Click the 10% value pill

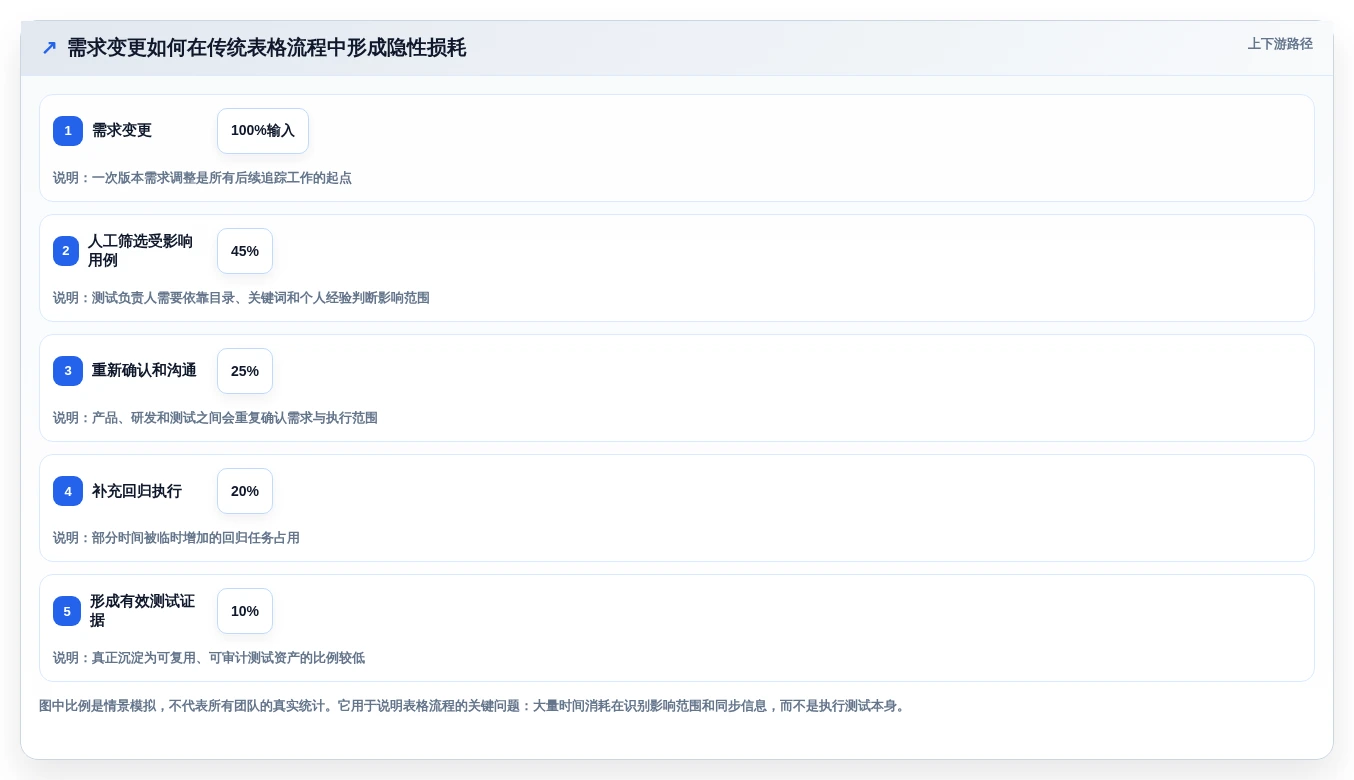[245, 611]
